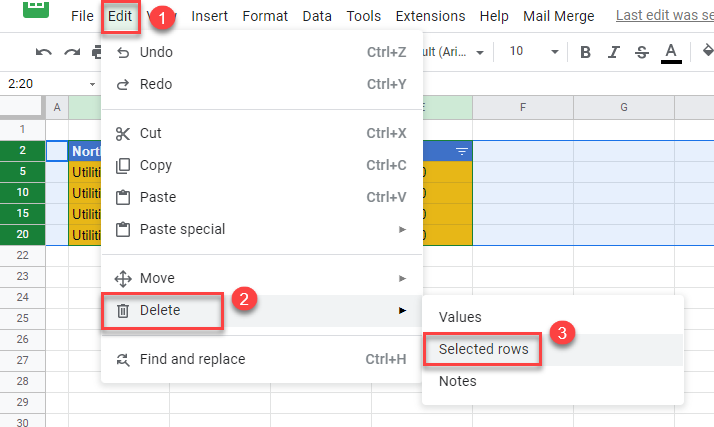Select column G header
The height and width of the screenshot is (427, 714).
pyautogui.click(x=623, y=107)
